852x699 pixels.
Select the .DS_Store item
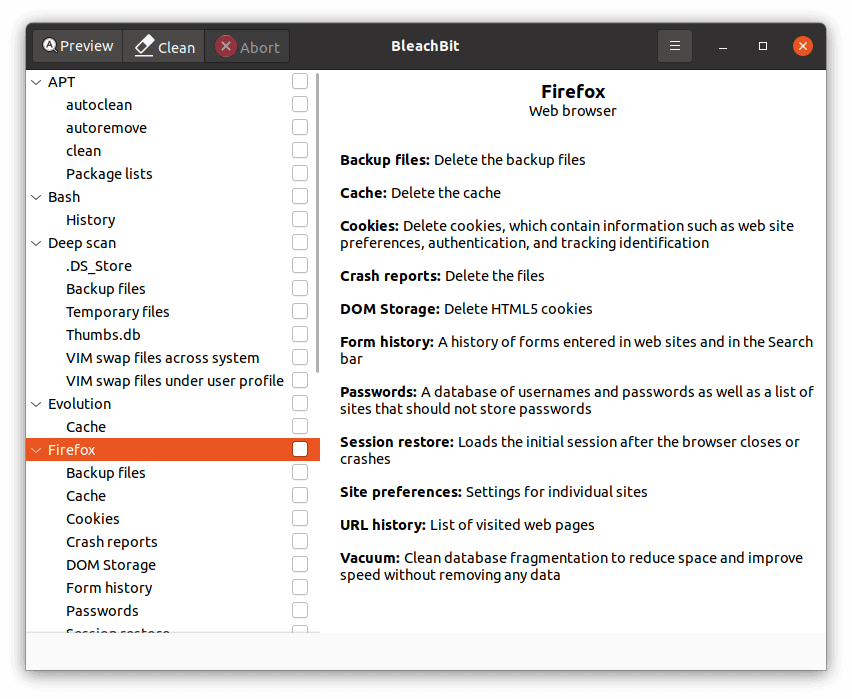click(x=173, y=266)
